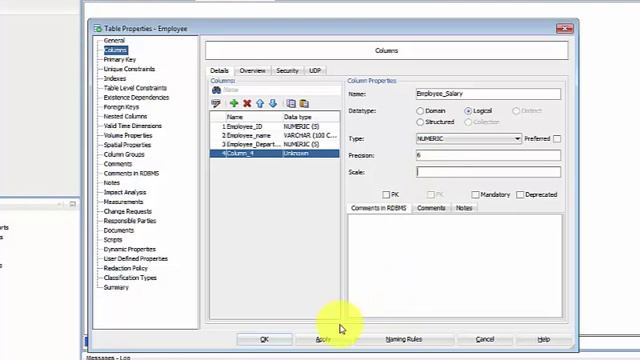Select the Comments in RDBMS tab
Viewport: 640px width, 360px height.
pos(379,208)
